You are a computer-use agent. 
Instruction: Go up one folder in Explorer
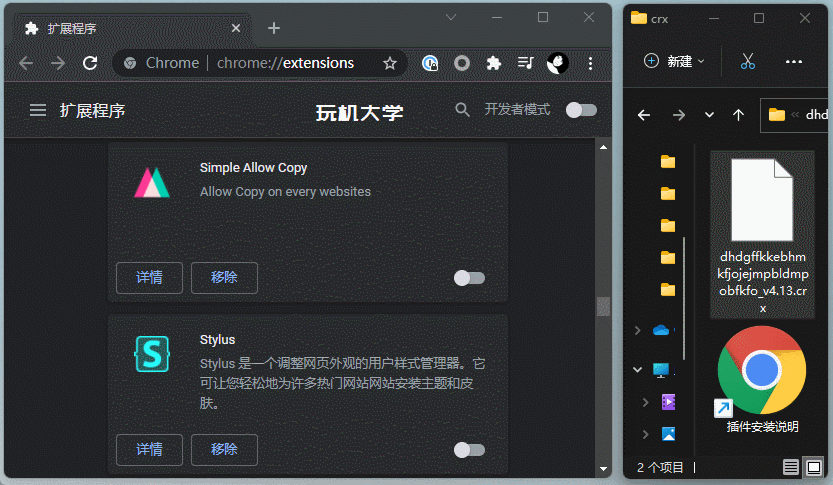[x=738, y=115]
